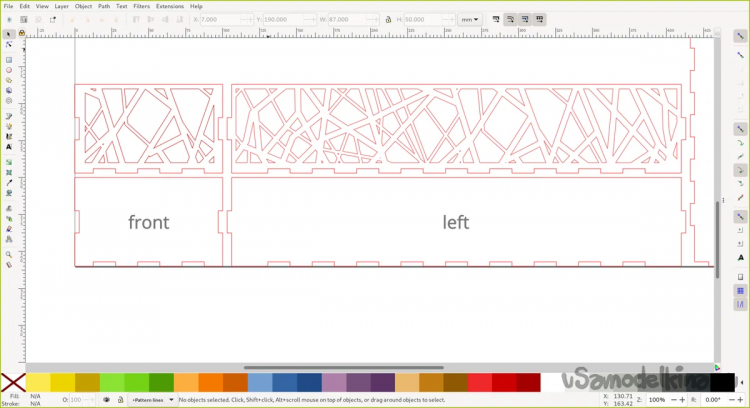Screen dimensions: 750x408
Task: Open the Filters menu
Action: (141, 6)
